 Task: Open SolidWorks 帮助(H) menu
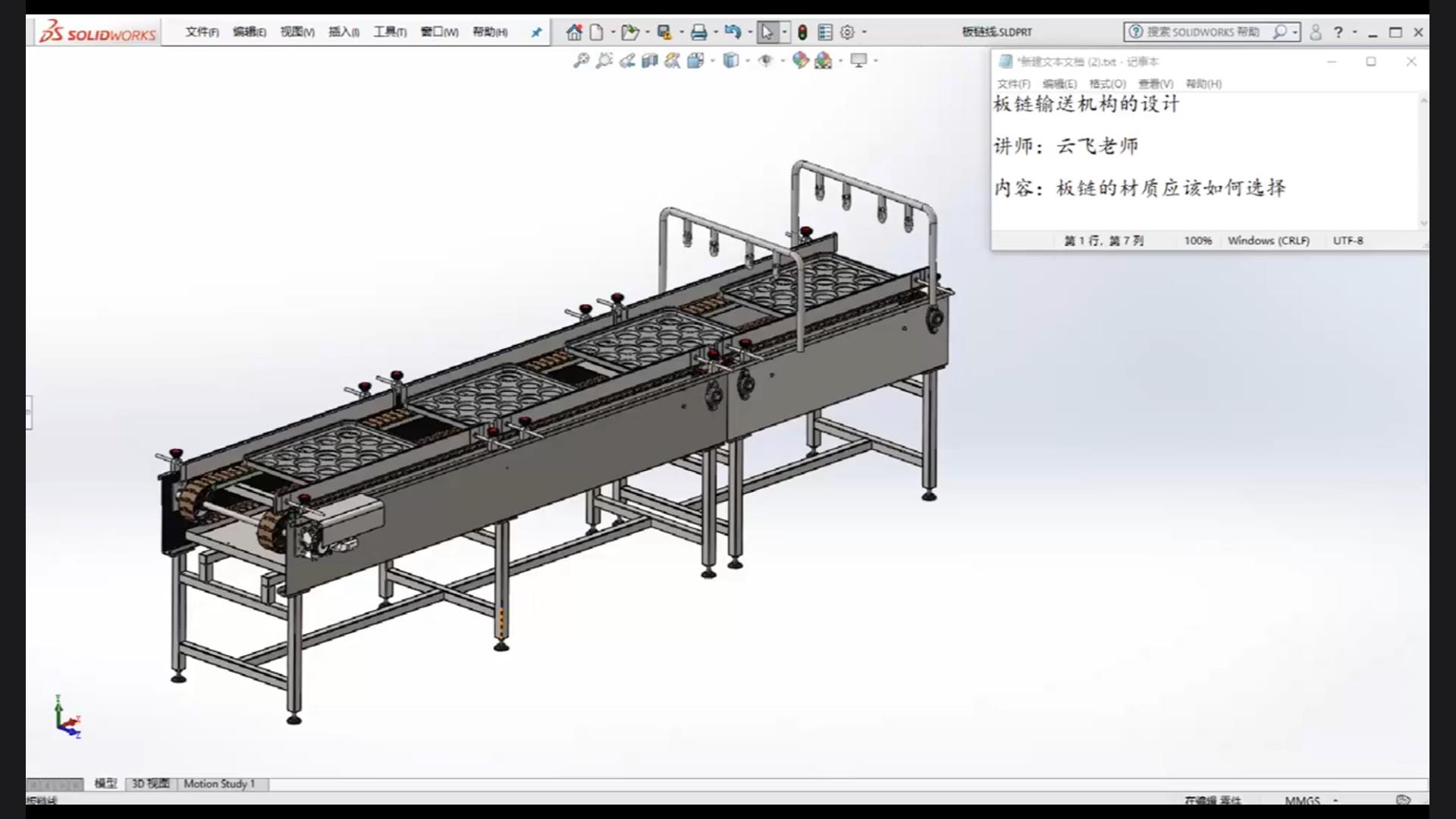(490, 32)
